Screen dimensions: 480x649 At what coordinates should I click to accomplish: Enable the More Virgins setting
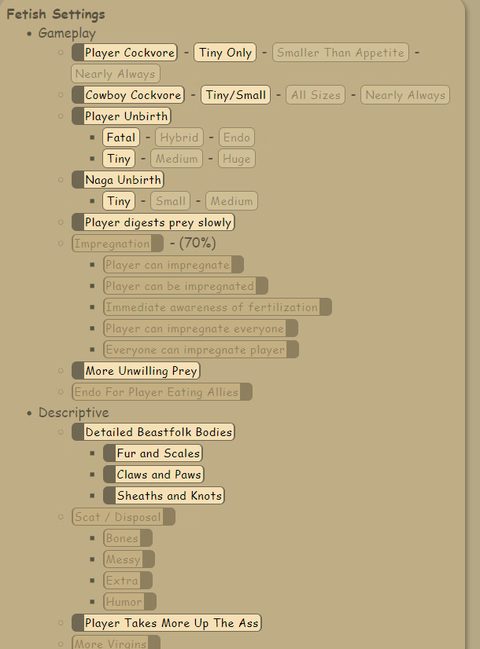116,642
